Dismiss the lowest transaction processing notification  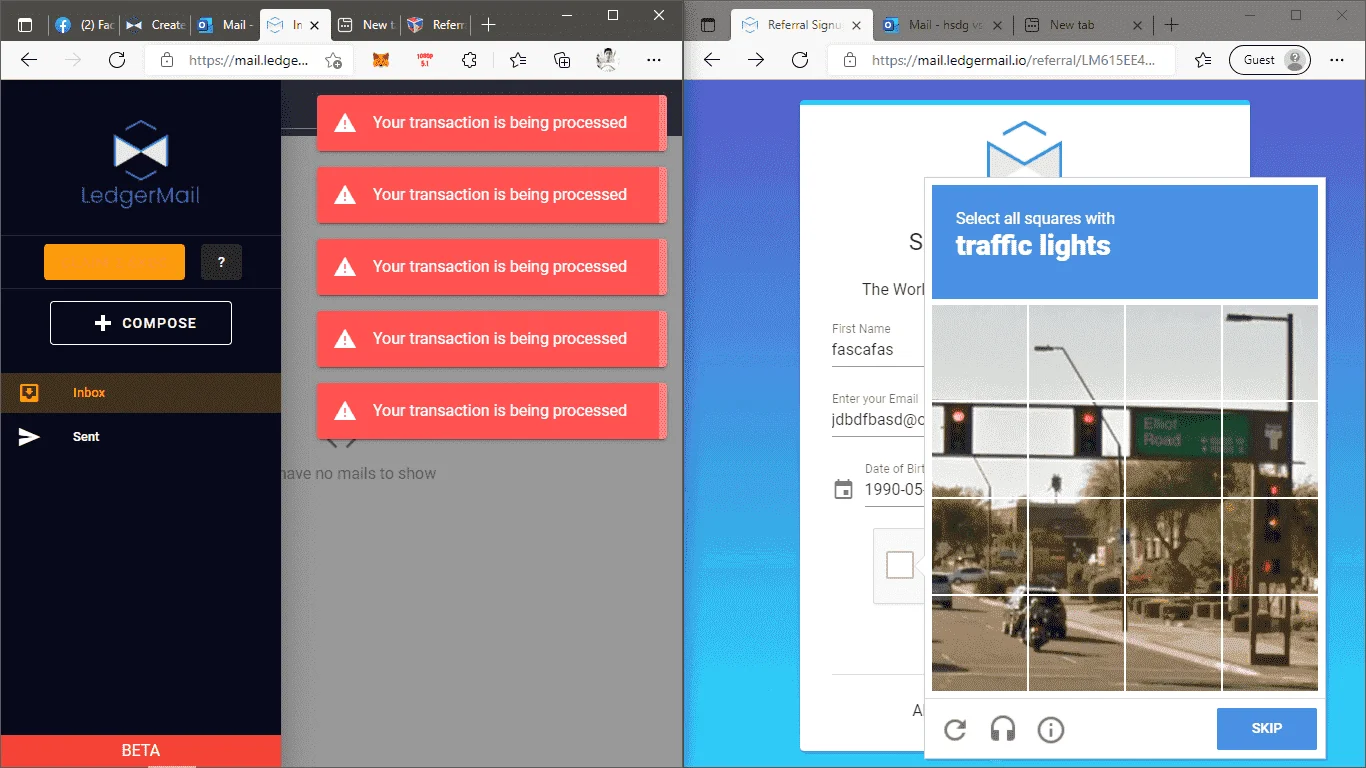pyautogui.click(x=491, y=411)
